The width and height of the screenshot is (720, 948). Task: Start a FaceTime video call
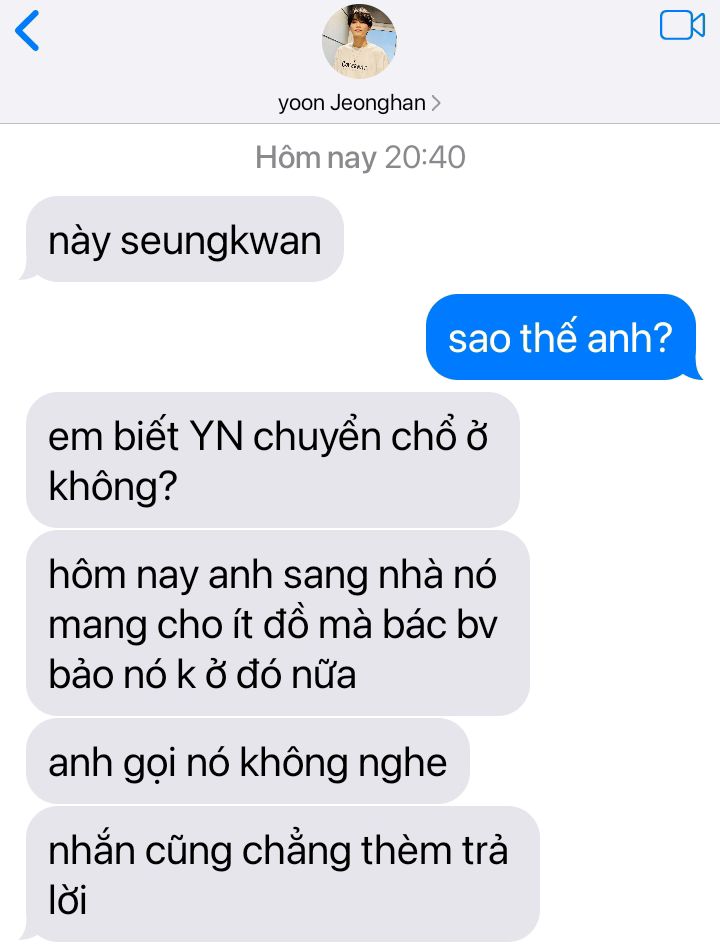pyautogui.click(x=682, y=25)
